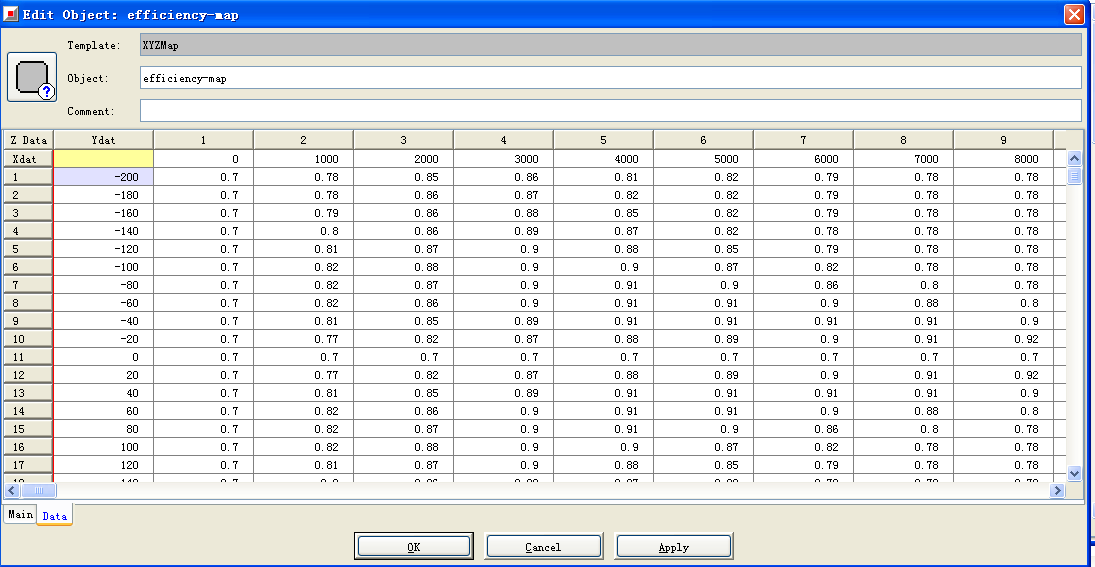This screenshot has width=1095, height=567.
Task: Select column header 6
Action: coord(703,140)
